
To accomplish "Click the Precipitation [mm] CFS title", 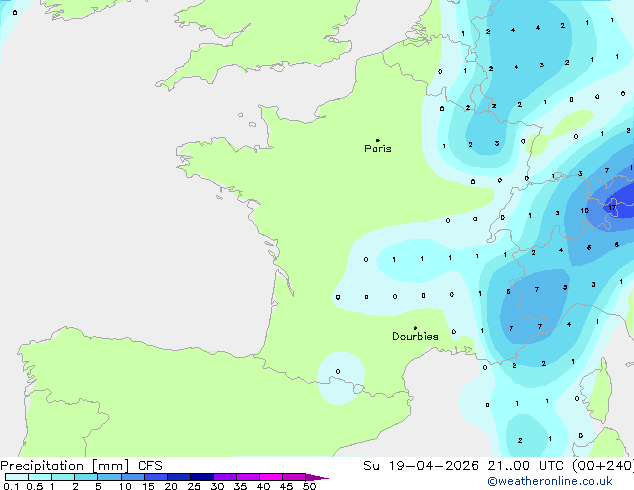I will 81,466.
